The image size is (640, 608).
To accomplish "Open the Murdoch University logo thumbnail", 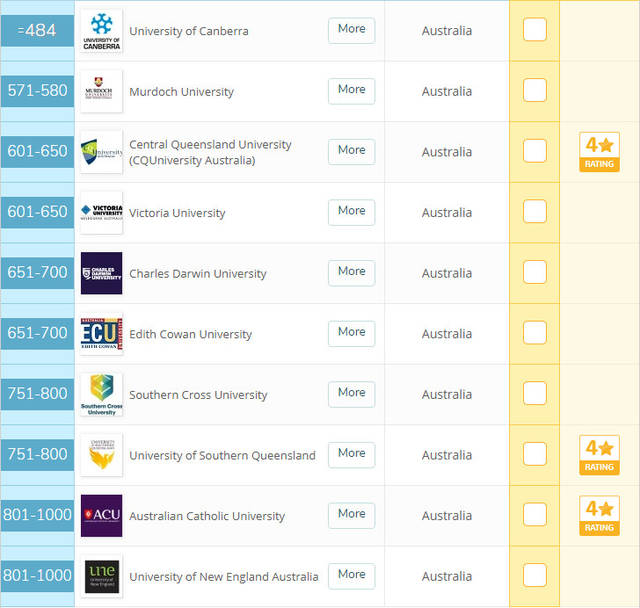I will pyautogui.click(x=102, y=91).
